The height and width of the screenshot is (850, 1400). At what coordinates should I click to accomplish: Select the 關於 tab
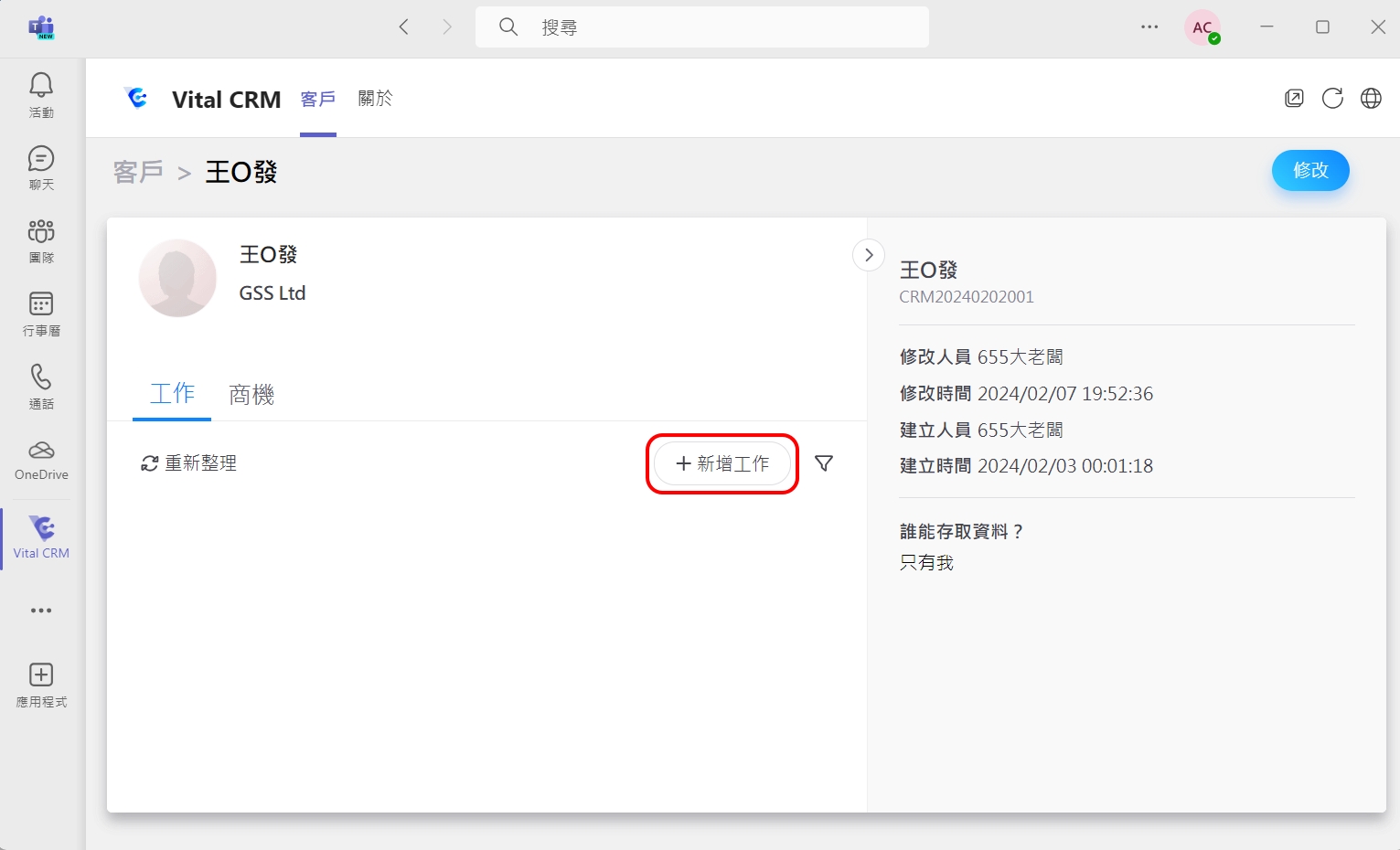pos(375,99)
